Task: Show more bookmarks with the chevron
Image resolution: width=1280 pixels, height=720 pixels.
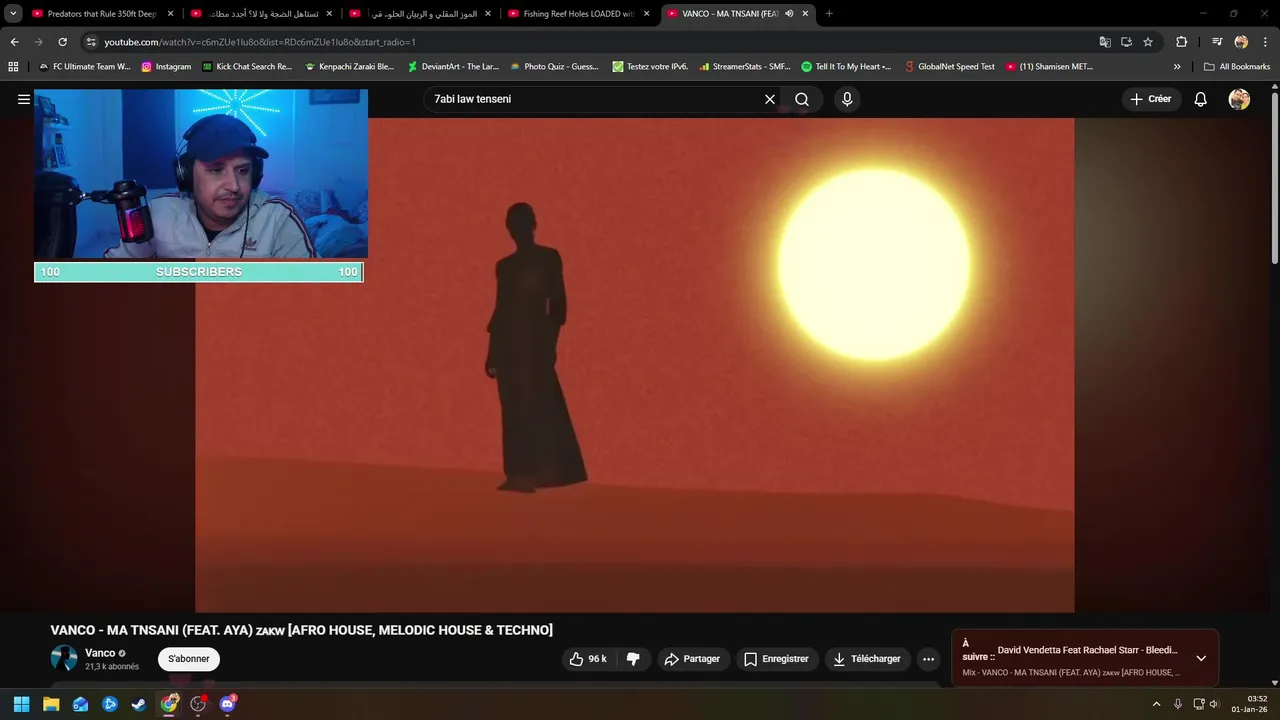Action: (x=1177, y=67)
